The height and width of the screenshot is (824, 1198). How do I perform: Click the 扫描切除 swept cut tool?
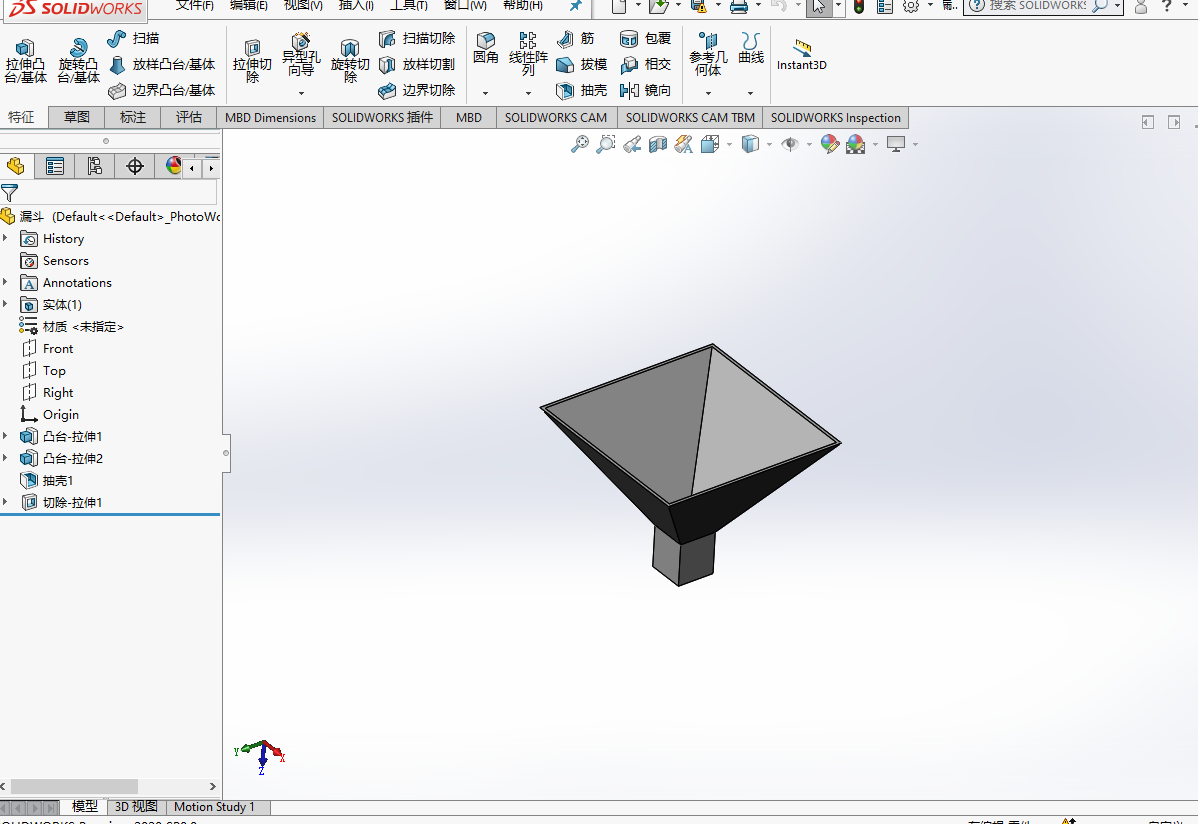(417, 38)
